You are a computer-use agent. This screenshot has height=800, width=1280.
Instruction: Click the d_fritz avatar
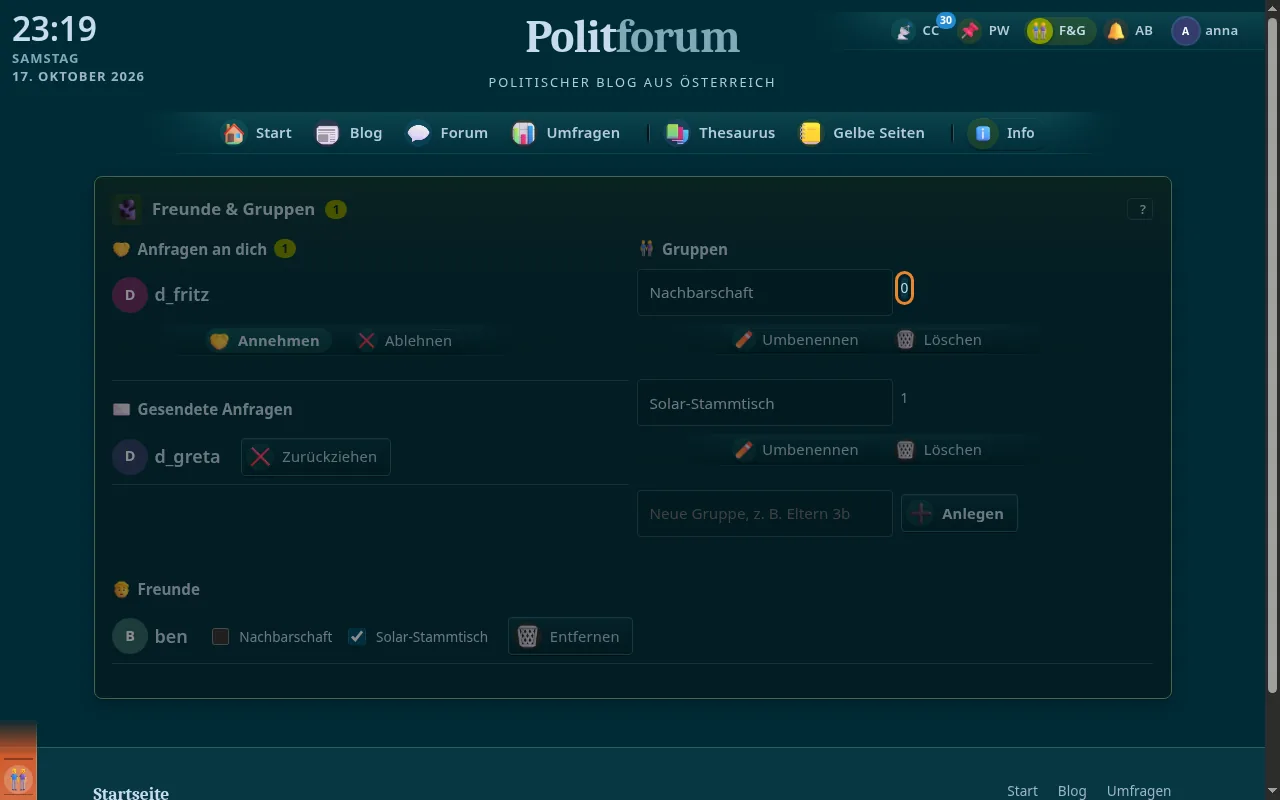tap(130, 295)
